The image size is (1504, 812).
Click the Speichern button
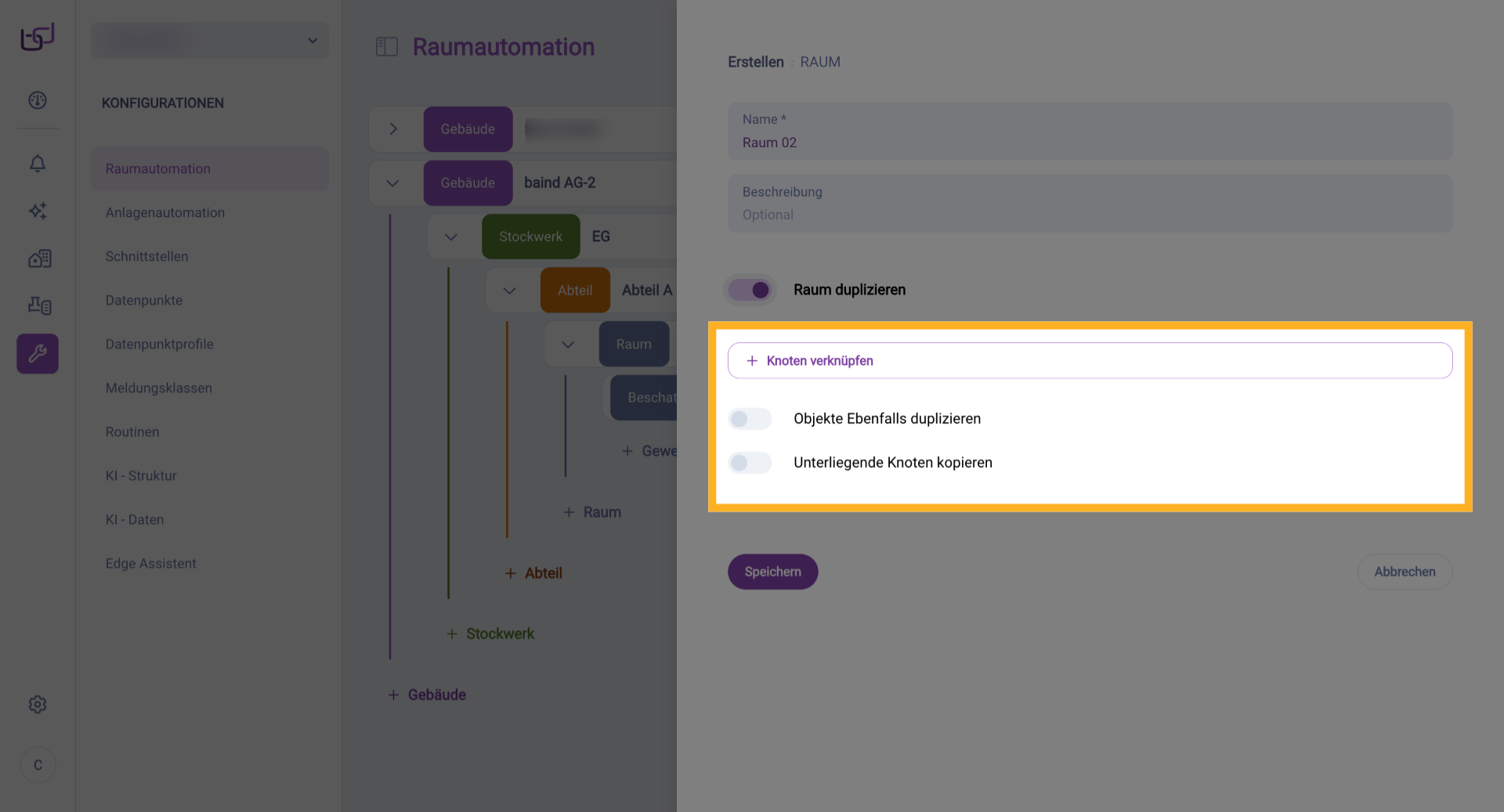(772, 572)
